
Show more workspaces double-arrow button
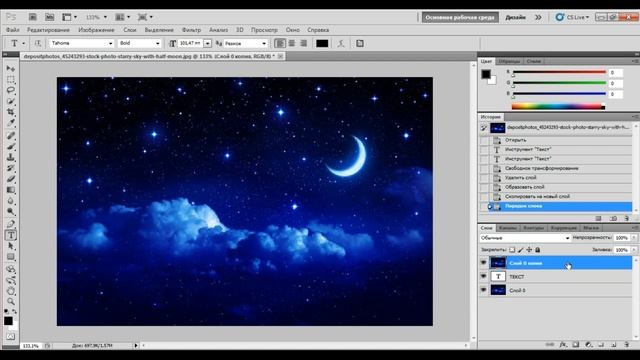pos(538,17)
